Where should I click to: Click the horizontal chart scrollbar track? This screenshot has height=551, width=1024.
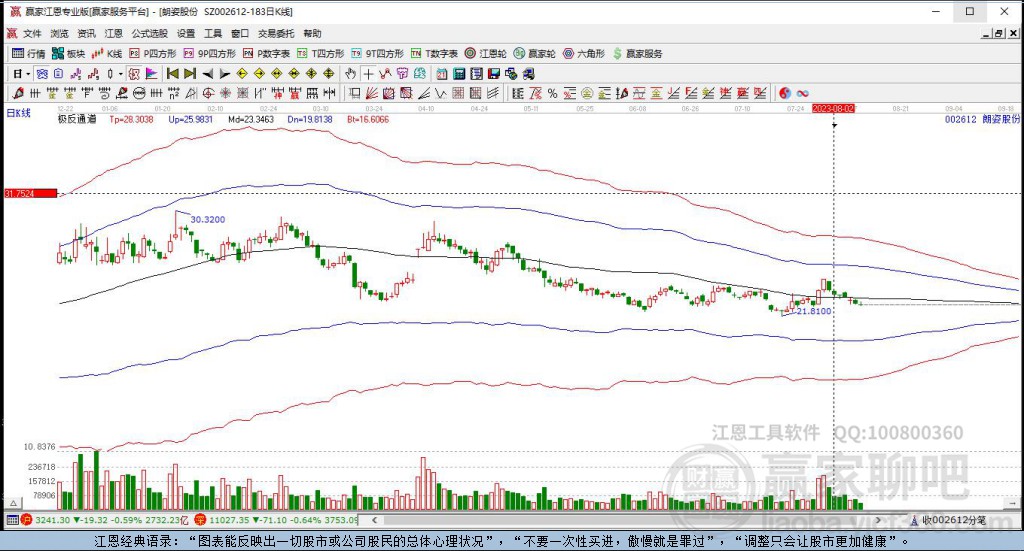click(627, 520)
